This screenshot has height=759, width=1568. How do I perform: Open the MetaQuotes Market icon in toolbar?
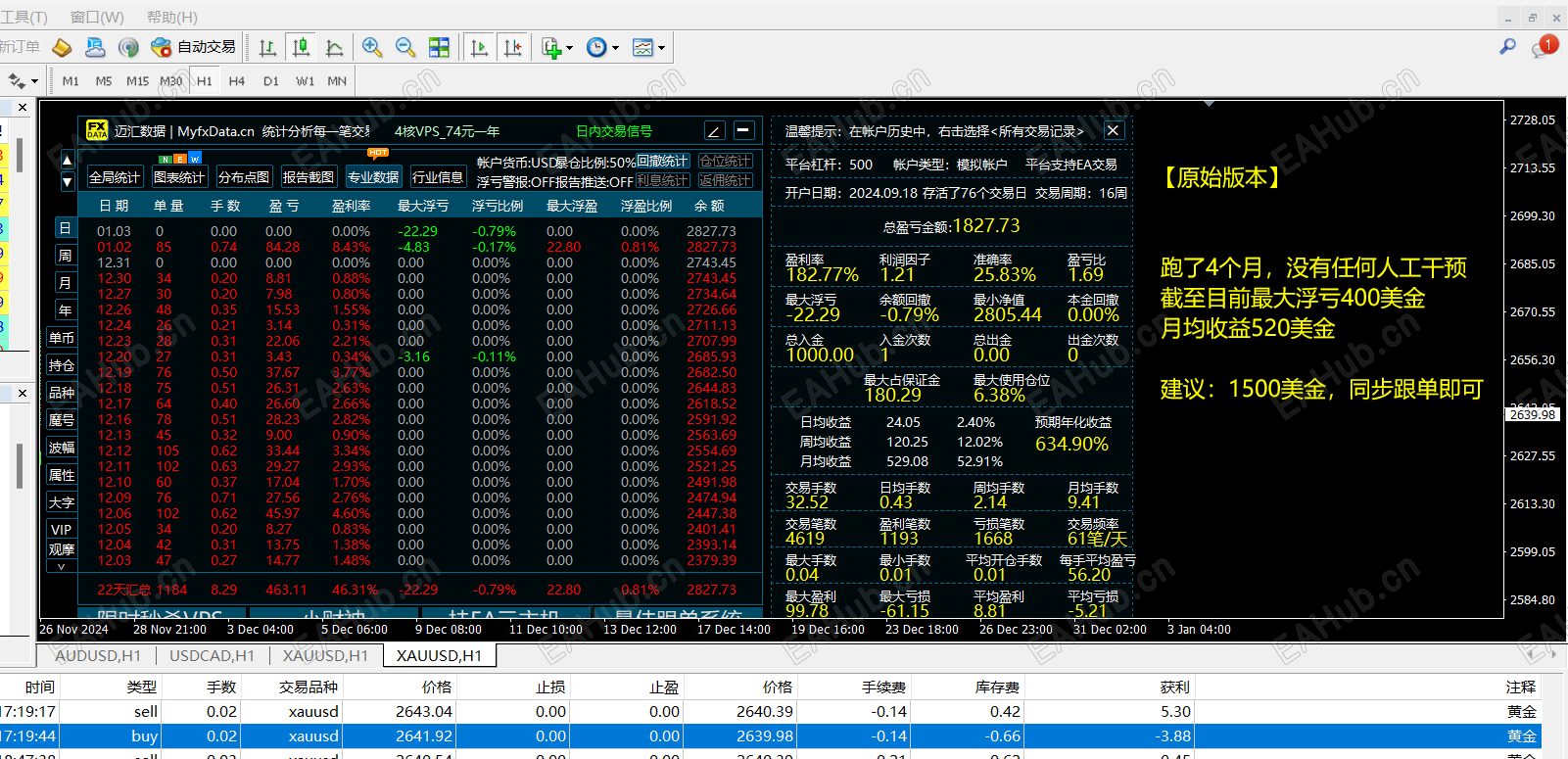point(62,47)
